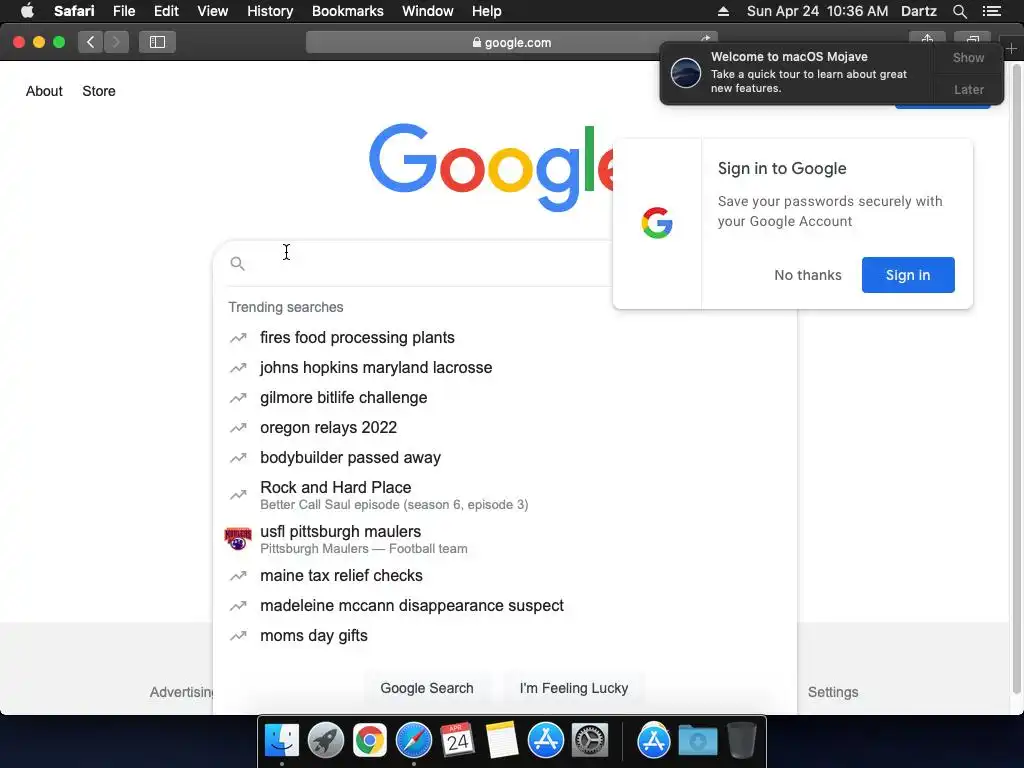Screen dimensions: 1024x768
Task: Select 'usfl pittsburgh maulers' suggestion
Action: [x=504, y=539]
